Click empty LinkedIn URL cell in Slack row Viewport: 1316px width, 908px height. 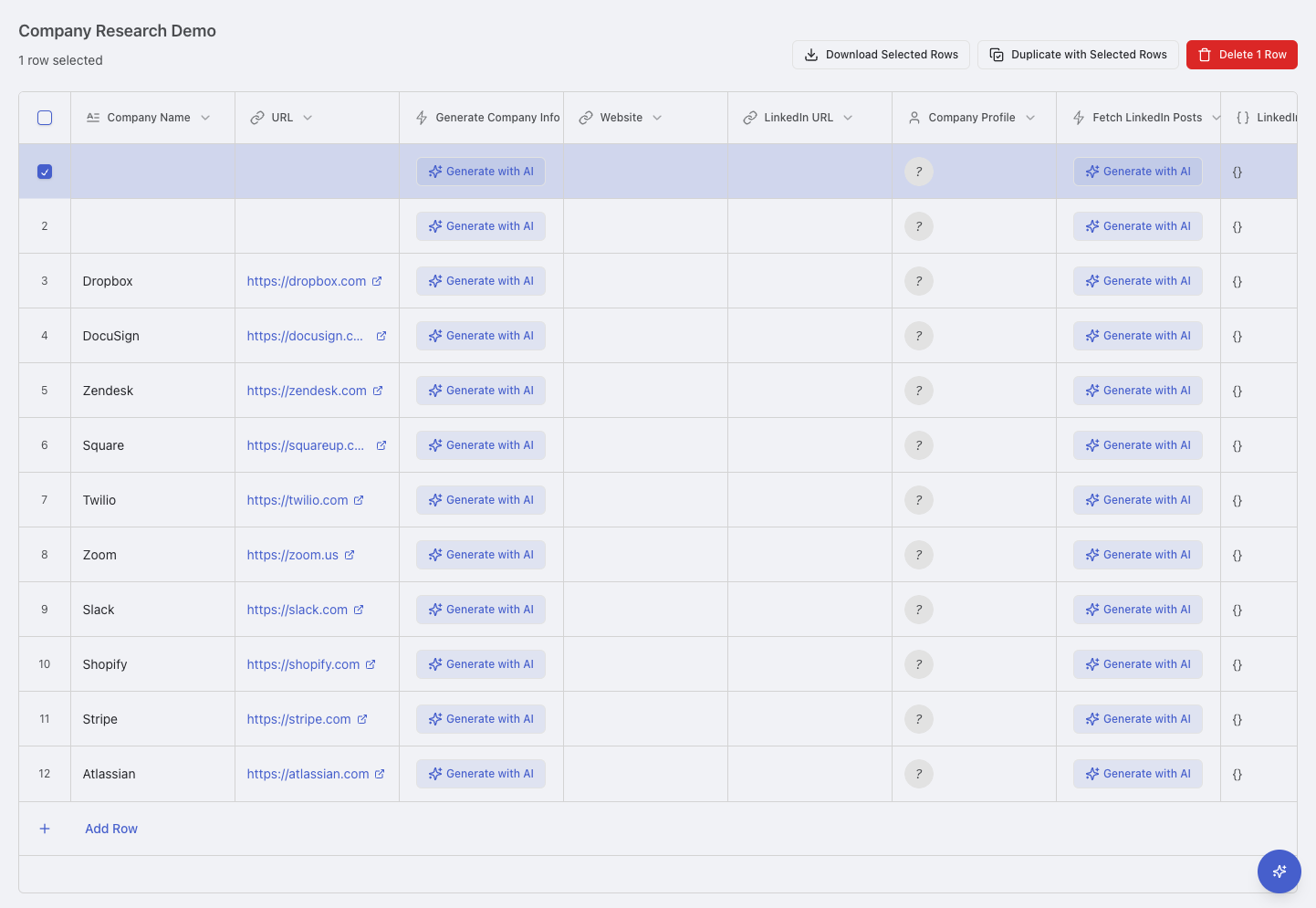click(x=810, y=610)
